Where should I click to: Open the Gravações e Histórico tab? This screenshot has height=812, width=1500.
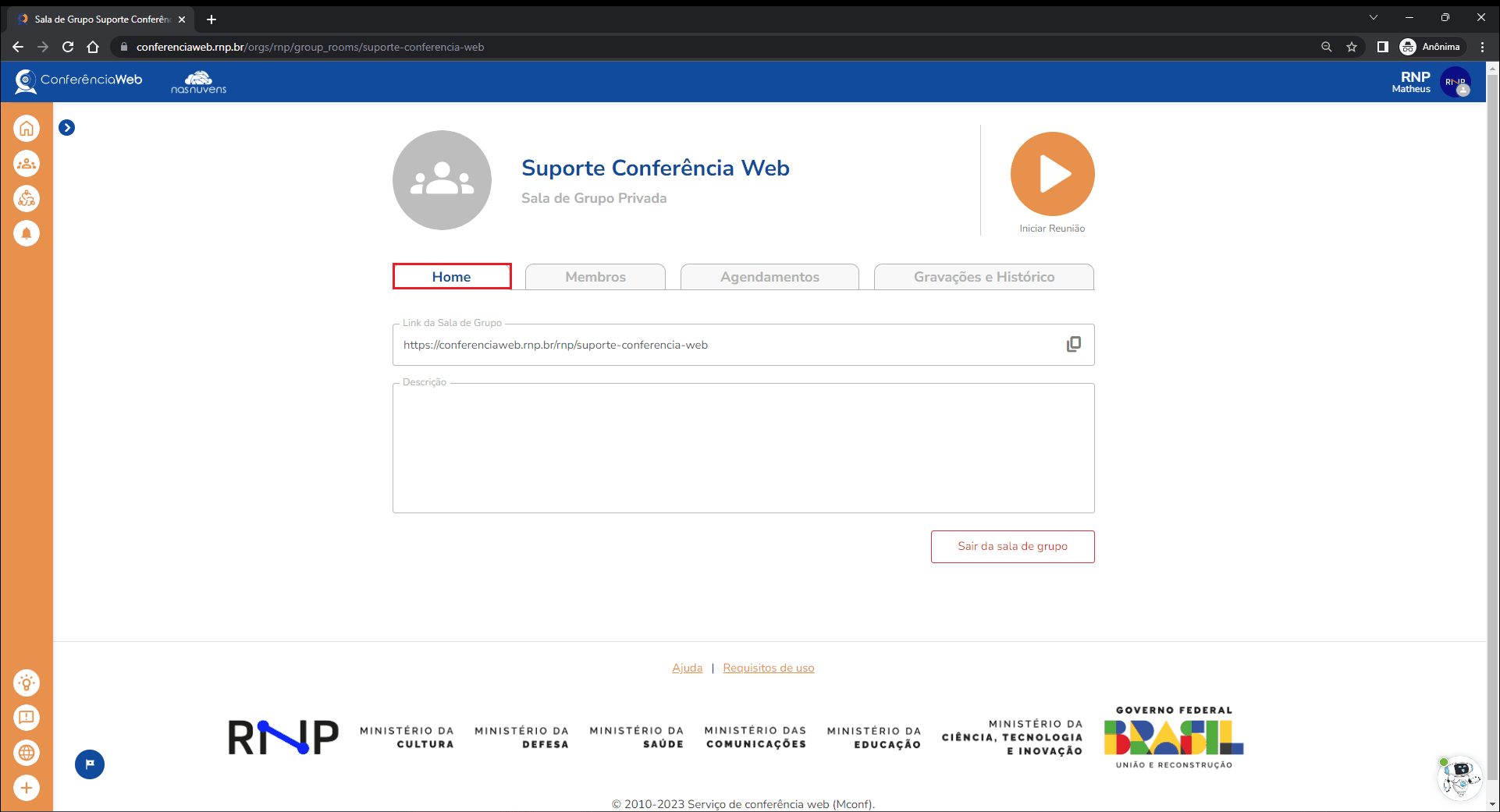(x=983, y=277)
